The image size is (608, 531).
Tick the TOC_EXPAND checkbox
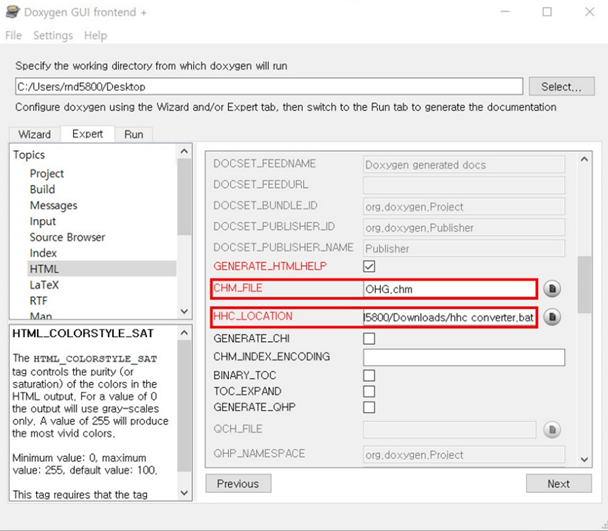tap(369, 391)
